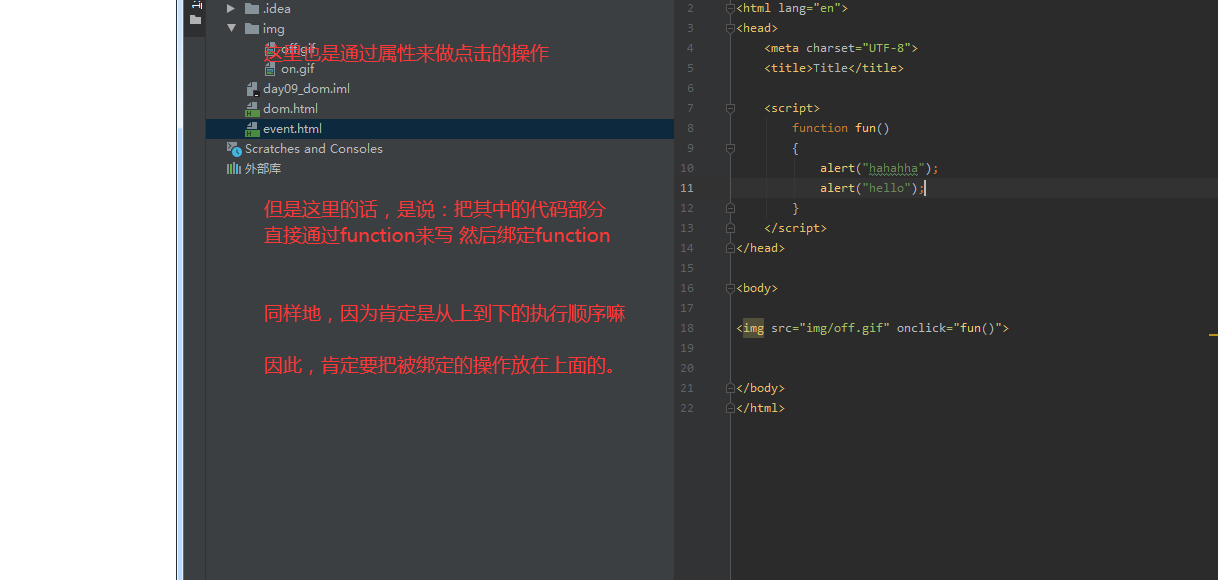This screenshot has width=1218, height=580.
Task: Click the img tag name on line 18
Action: [754, 328]
